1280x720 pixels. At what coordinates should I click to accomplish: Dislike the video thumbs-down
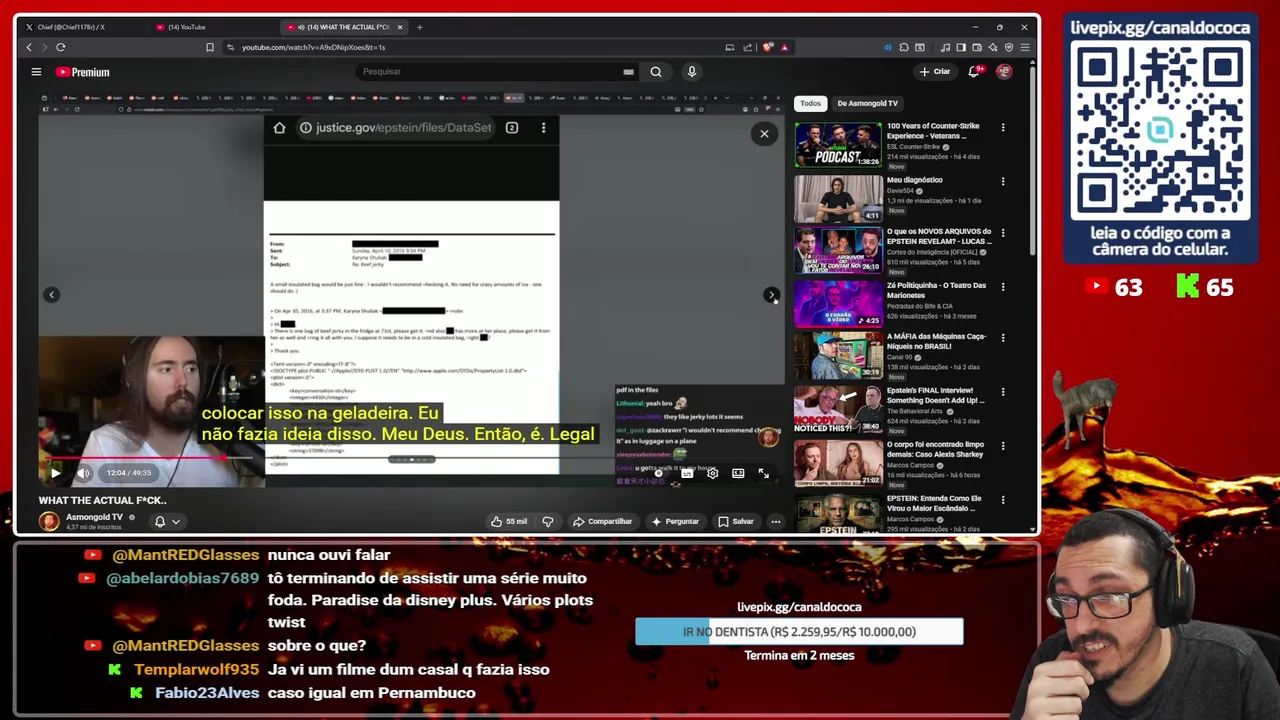click(x=547, y=521)
